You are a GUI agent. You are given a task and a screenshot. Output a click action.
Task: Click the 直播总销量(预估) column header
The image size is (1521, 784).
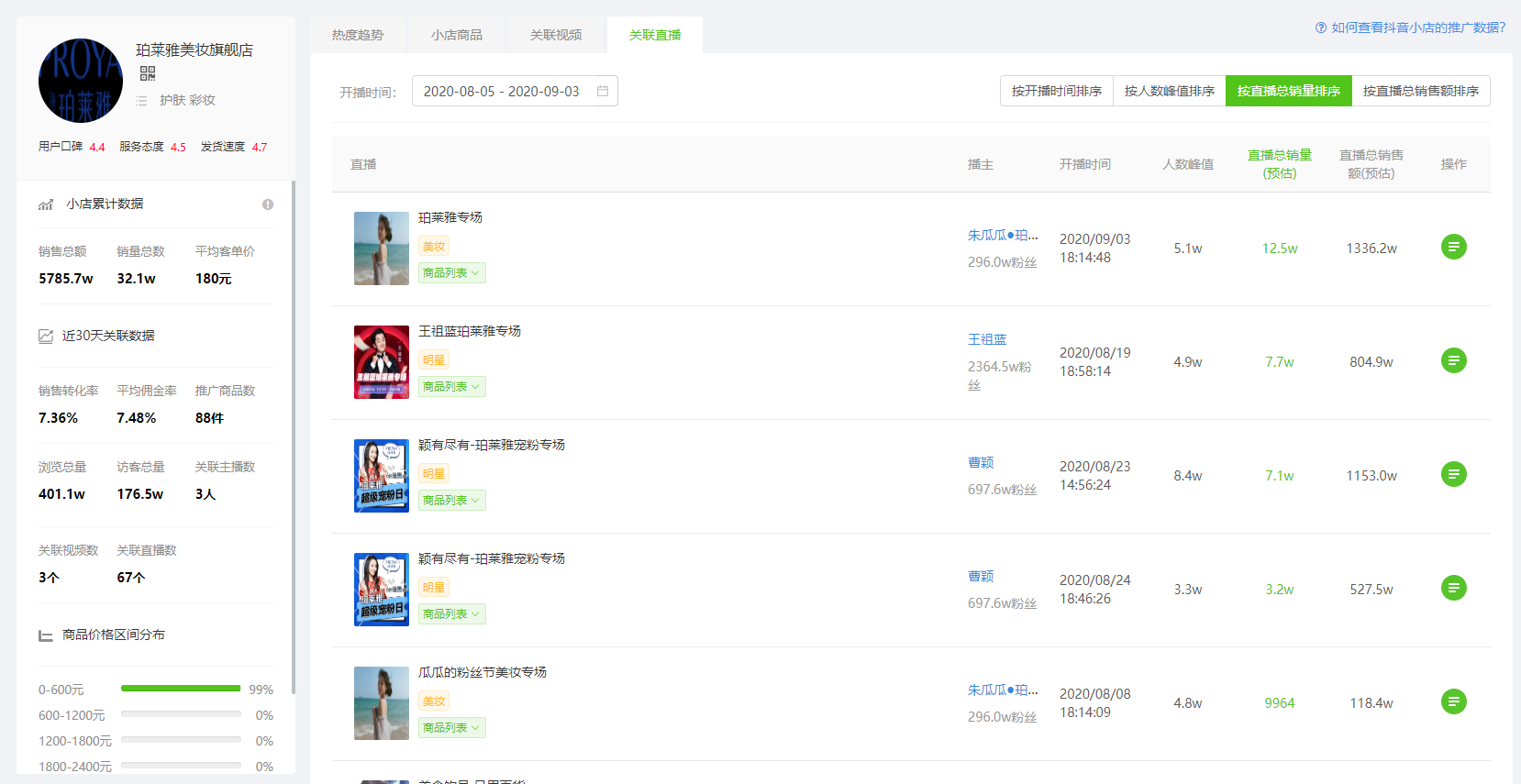click(1280, 164)
